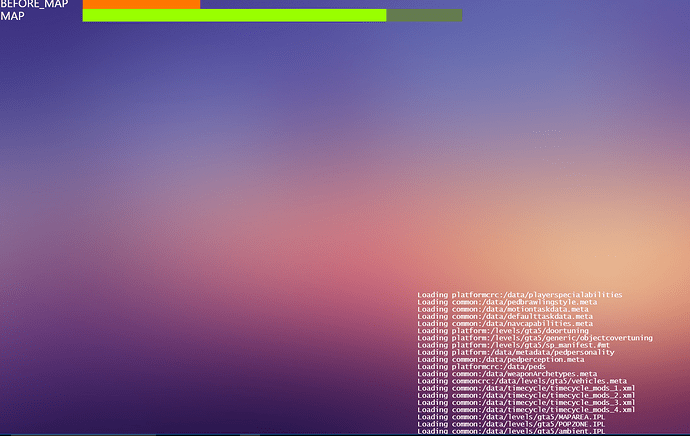Select the 'metadata/pedpersonality' loading line

516,352
